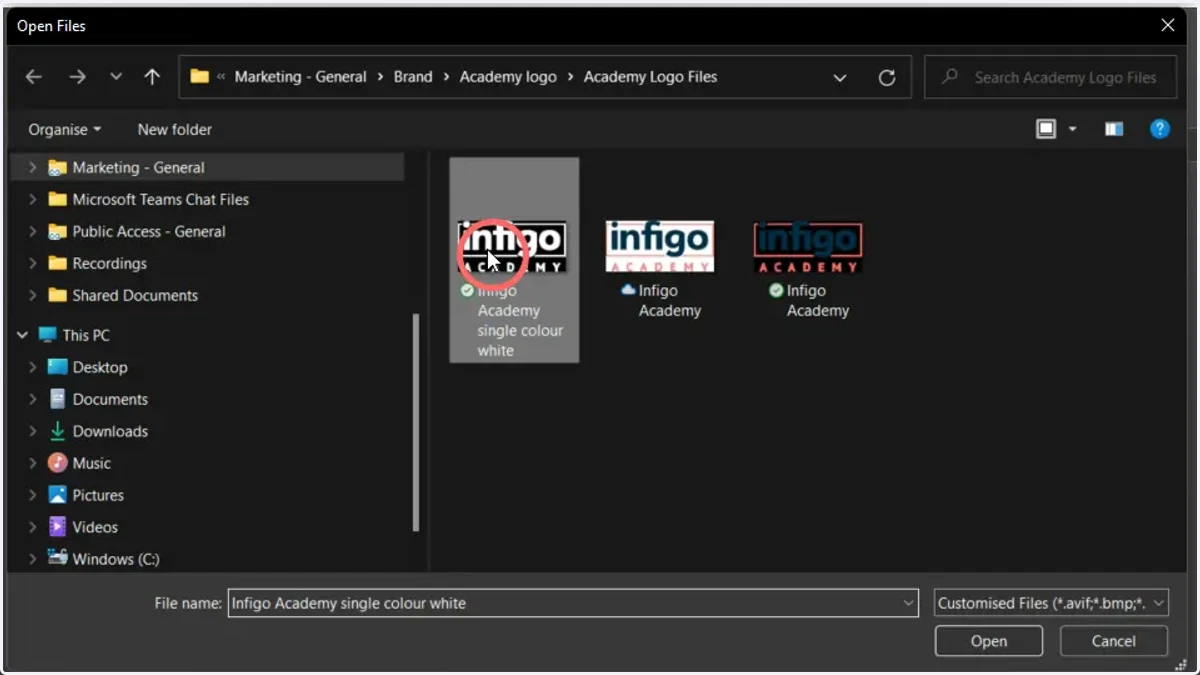
Task: Click the folder icon in the address bar
Action: [x=200, y=76]
